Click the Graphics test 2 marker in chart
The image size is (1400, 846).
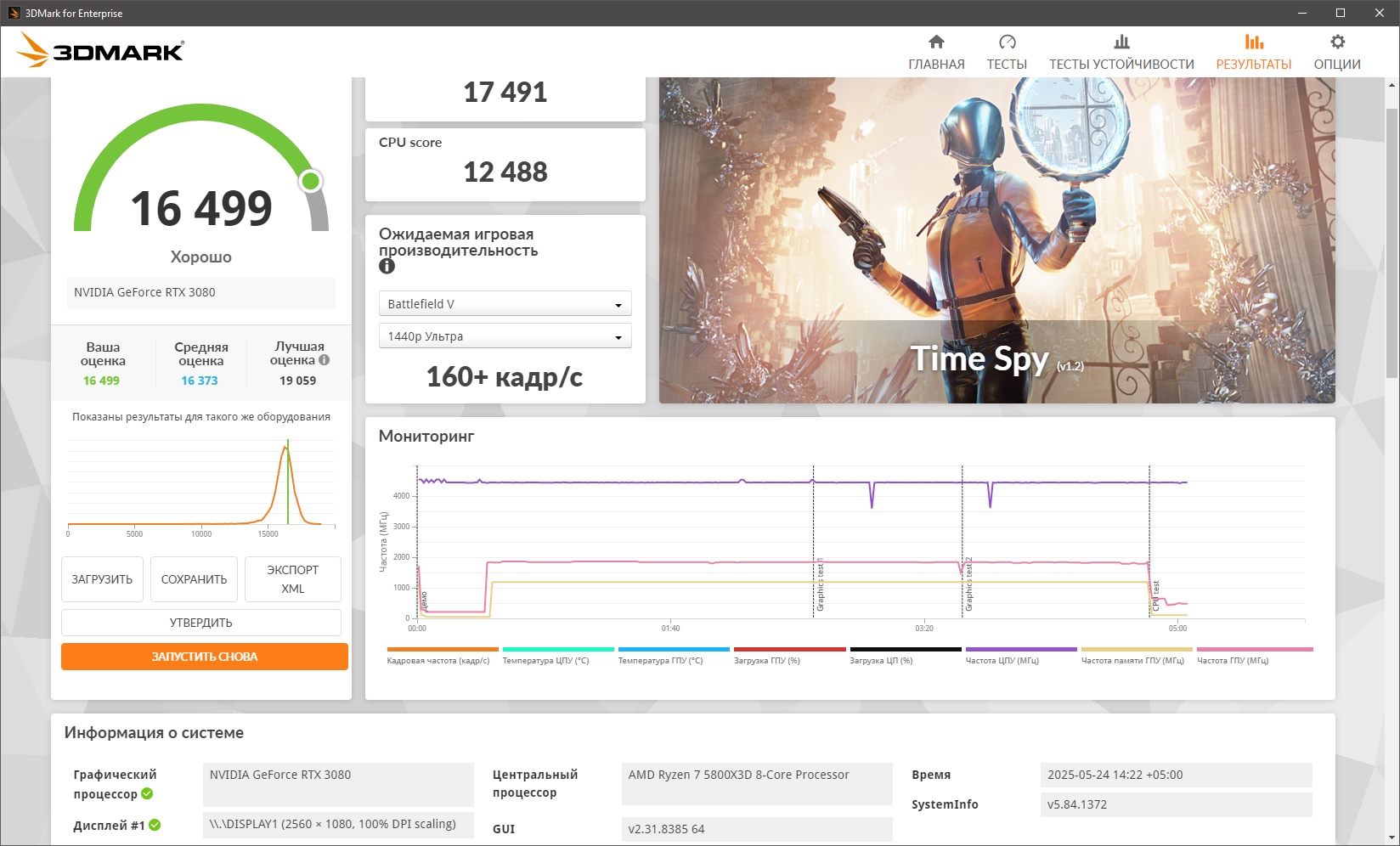tap(969, 584)
